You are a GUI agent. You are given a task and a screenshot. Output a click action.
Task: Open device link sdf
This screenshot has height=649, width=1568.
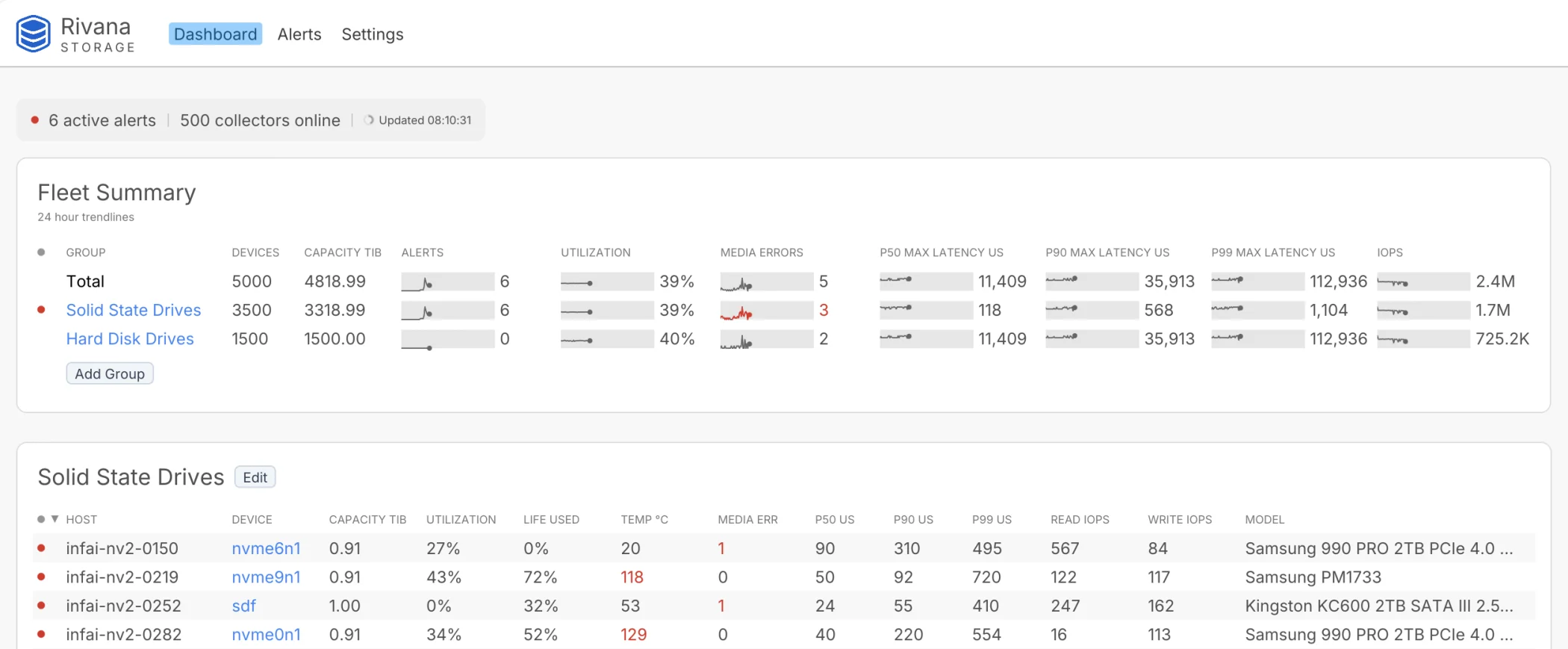[244, 606]
